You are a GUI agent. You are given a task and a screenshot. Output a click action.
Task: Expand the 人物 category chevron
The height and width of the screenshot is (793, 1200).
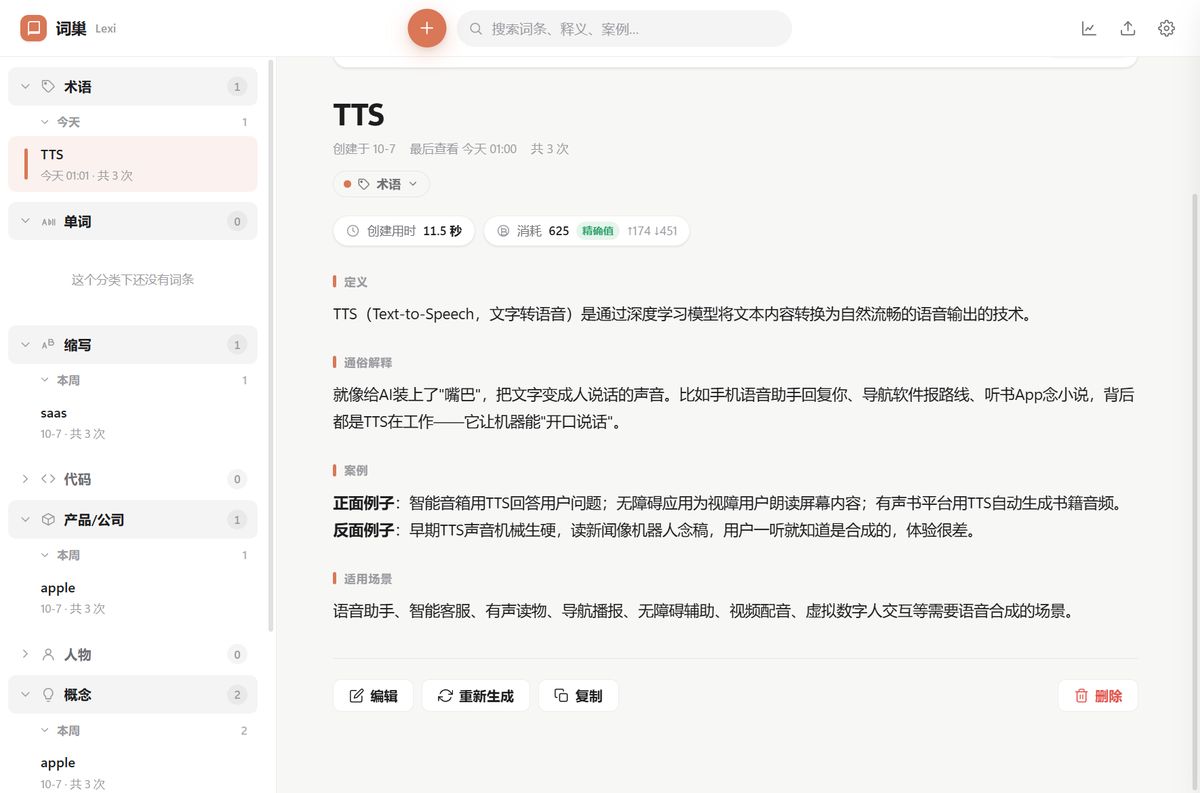point(25,654)
